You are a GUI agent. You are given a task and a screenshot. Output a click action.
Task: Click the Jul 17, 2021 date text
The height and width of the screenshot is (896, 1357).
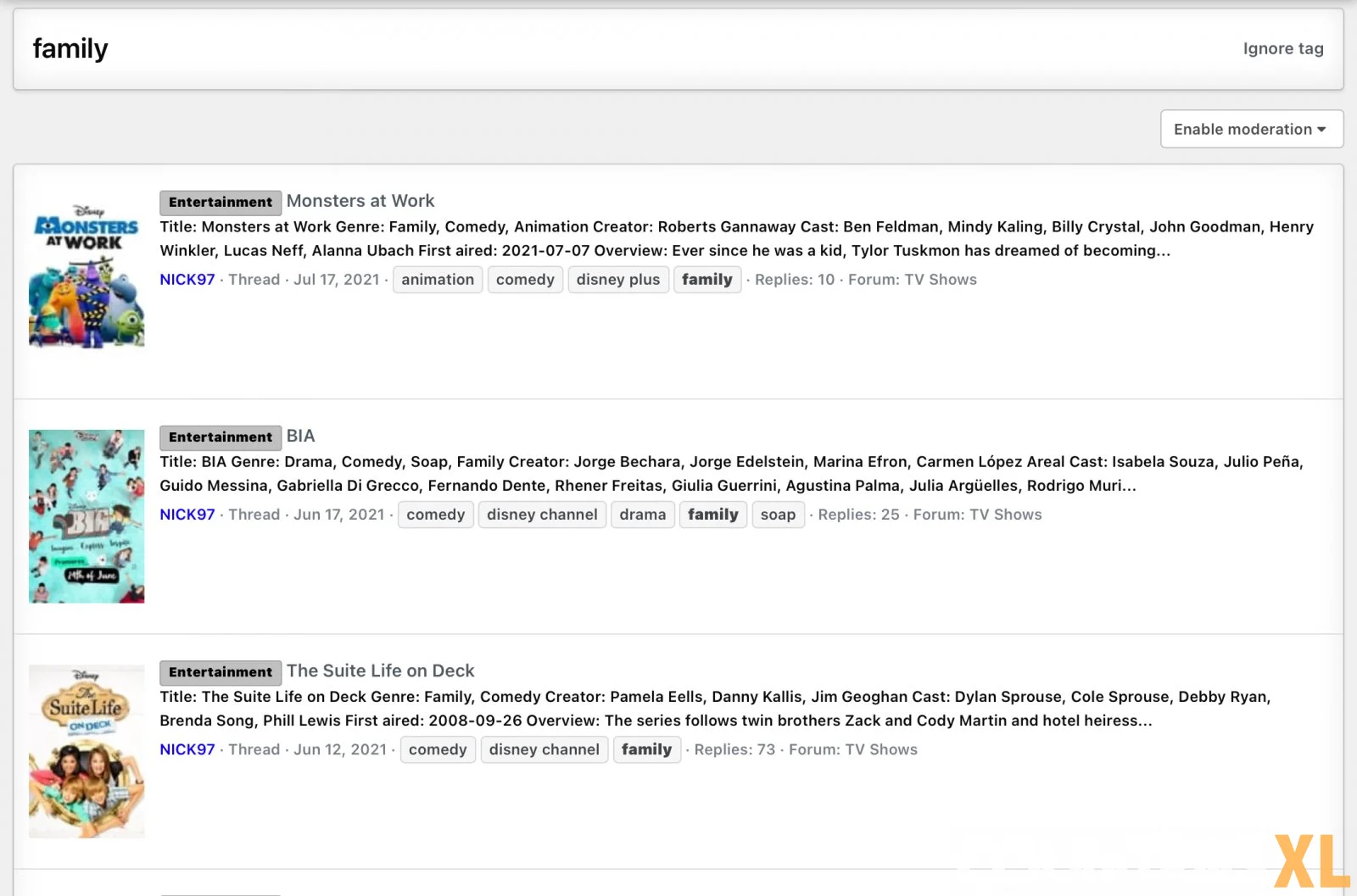coord(337,280)
